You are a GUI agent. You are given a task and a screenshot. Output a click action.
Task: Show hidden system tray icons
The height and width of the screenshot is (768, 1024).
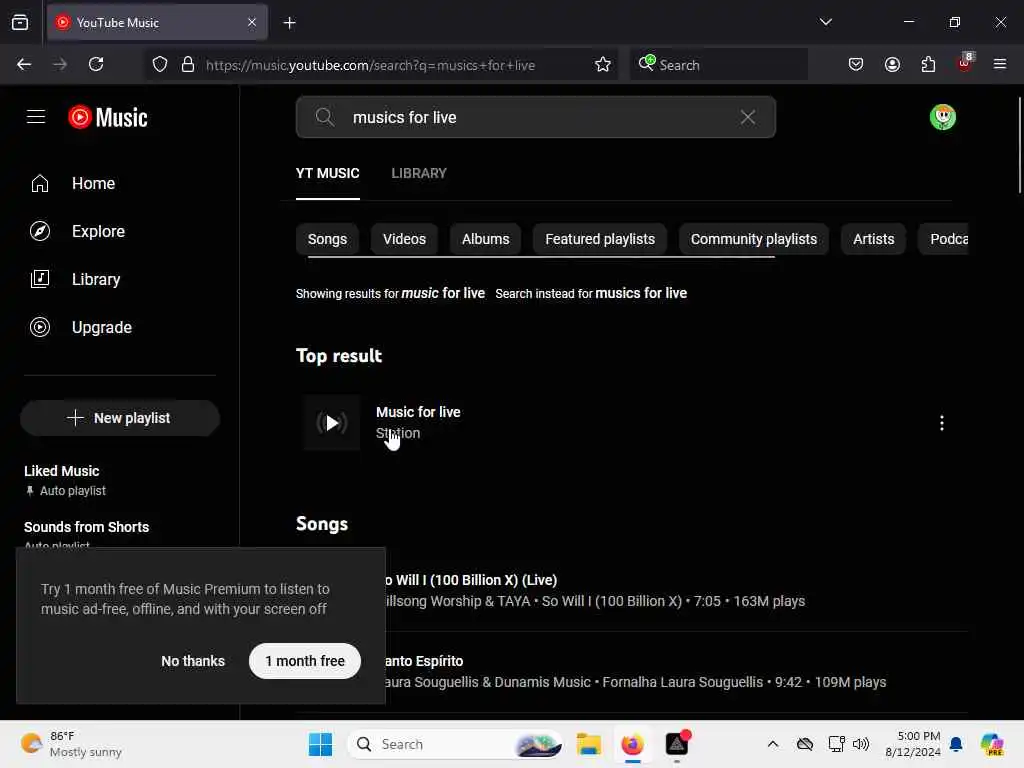pyautogui.click(x=773, y=744)
